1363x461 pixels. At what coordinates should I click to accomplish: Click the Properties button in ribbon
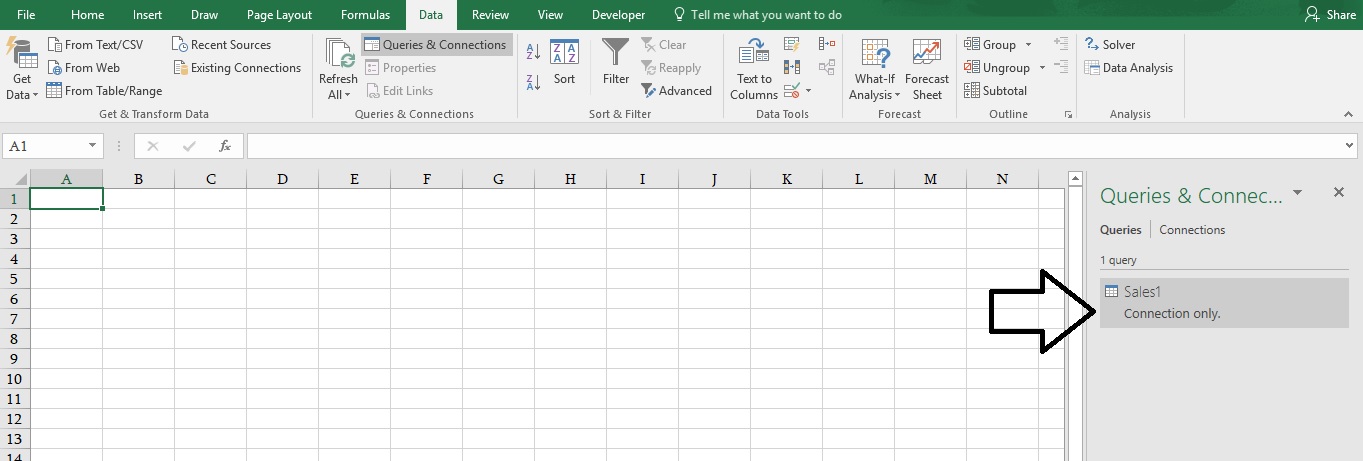400,68
